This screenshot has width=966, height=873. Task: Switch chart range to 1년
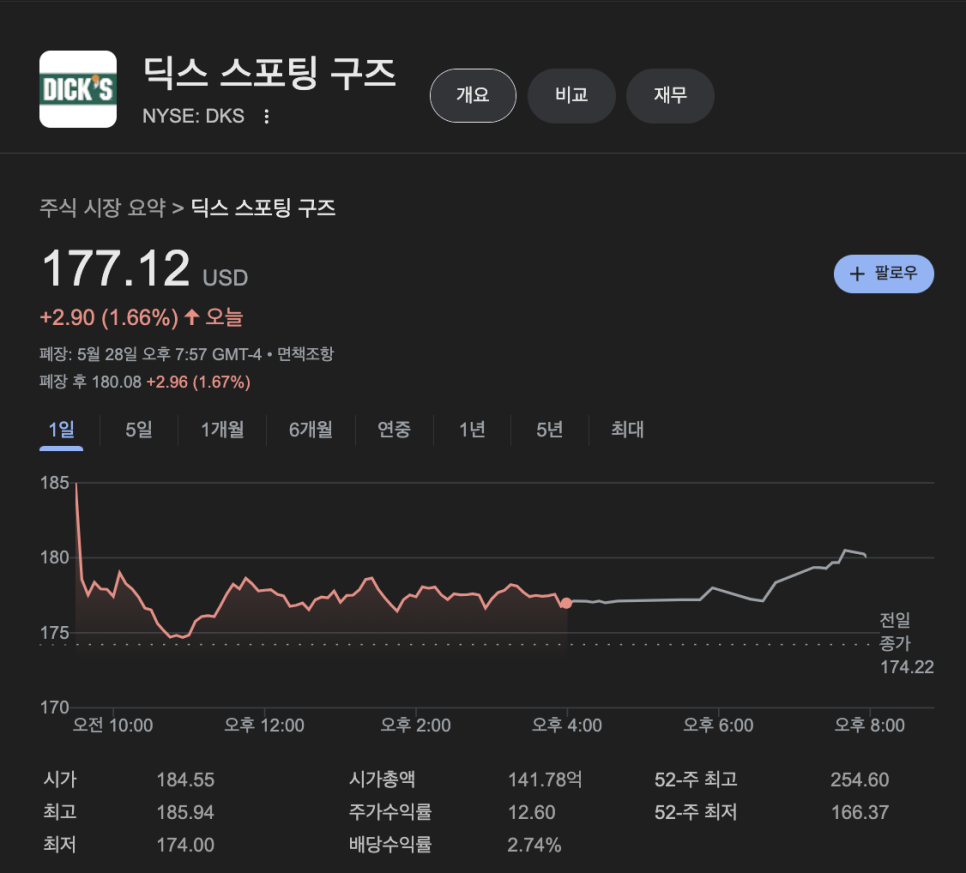click(472, 429)
